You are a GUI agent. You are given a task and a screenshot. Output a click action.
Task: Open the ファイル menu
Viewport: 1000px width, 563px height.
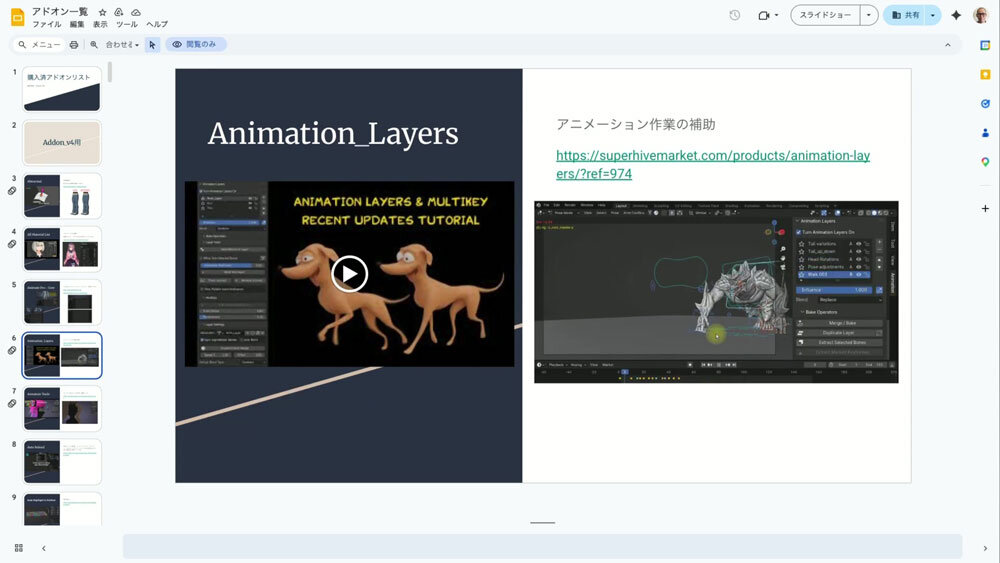pyautogui.click(x=46, y=24)
